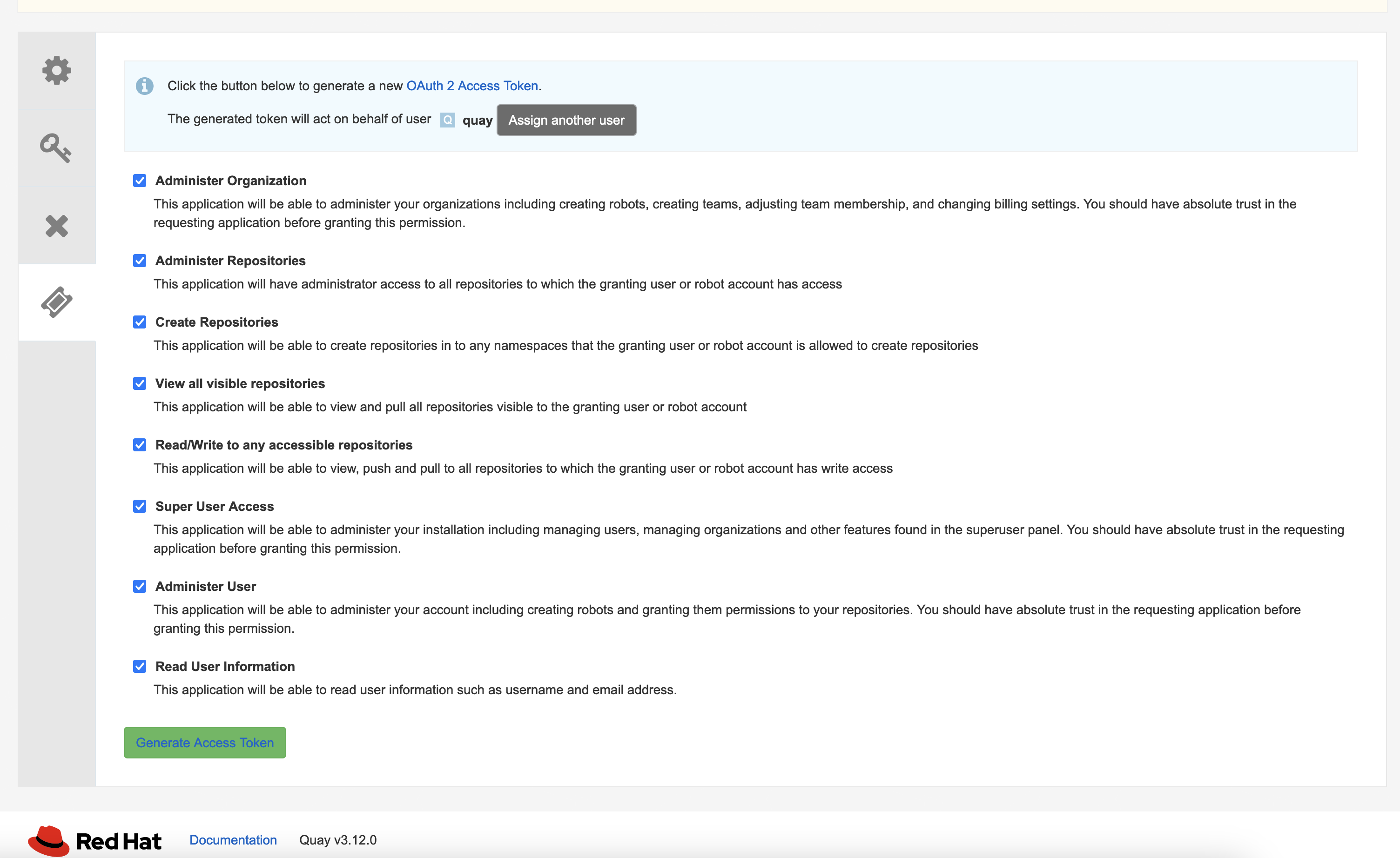Toggle View all visible repositories checkbox
Viewport: 1400px width, 858px height.
point(140,383)
